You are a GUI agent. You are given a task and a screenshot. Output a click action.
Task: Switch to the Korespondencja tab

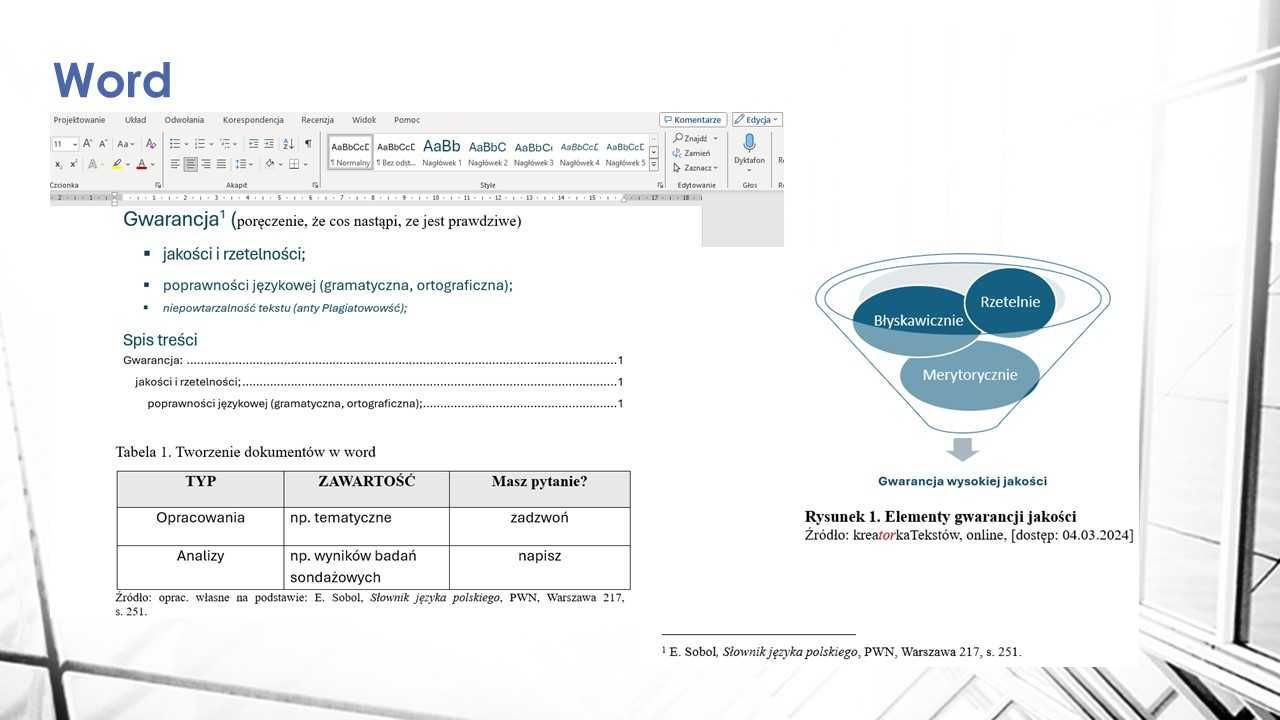pyautogui.click(x=253, y=120)
